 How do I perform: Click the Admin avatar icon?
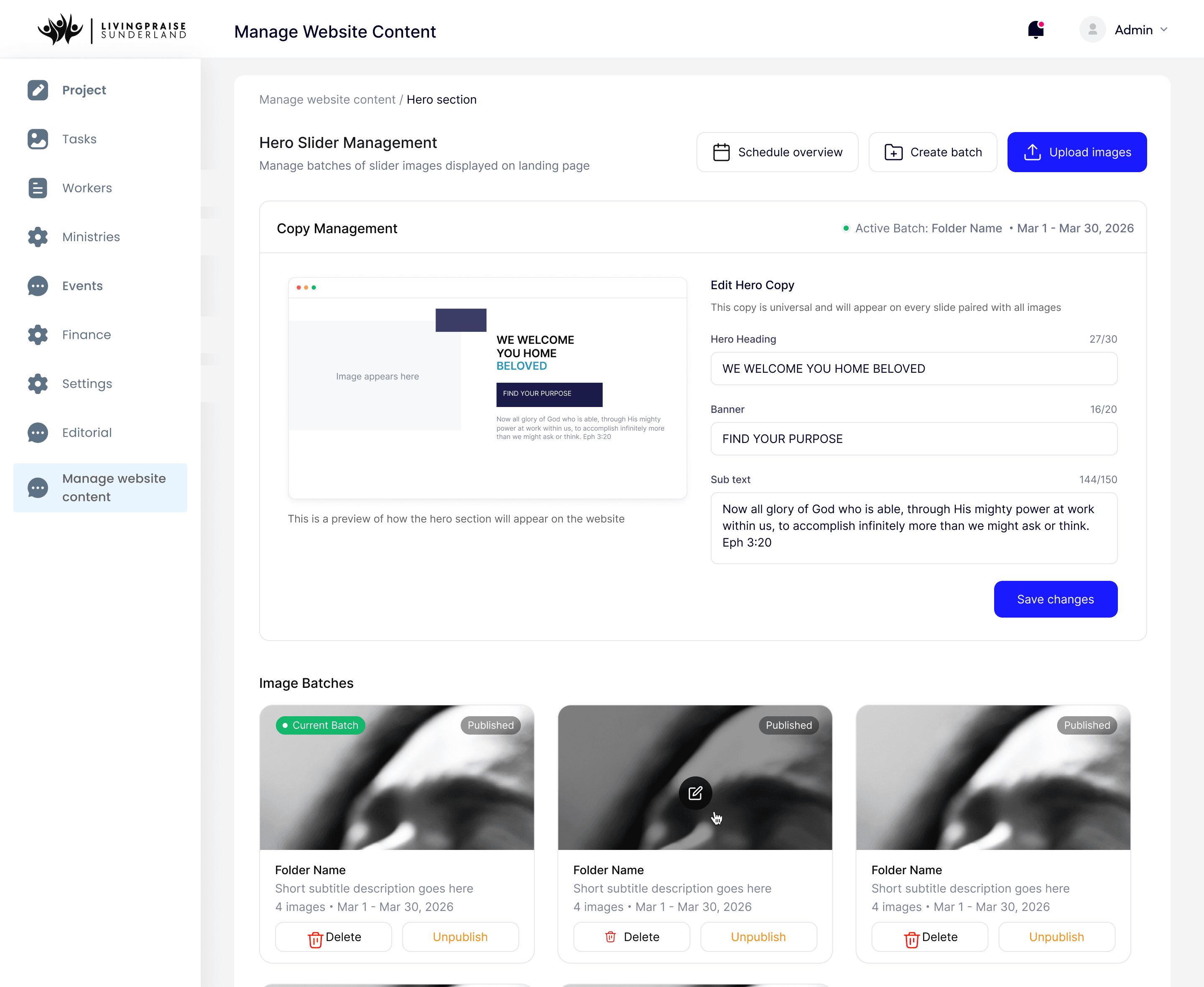1092,30
